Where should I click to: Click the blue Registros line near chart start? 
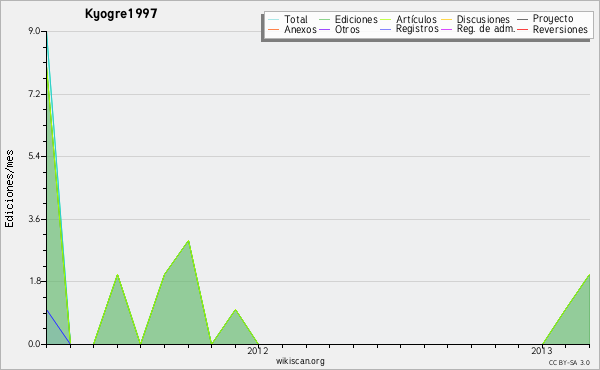[x=59, y=327]
